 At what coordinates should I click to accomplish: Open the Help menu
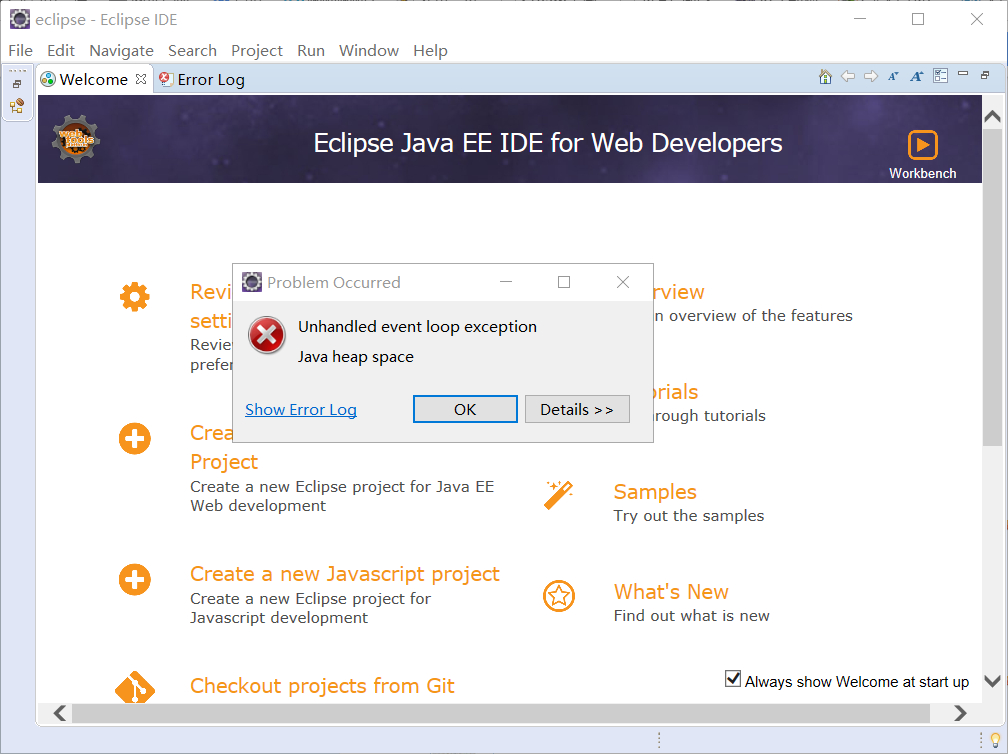430,50
